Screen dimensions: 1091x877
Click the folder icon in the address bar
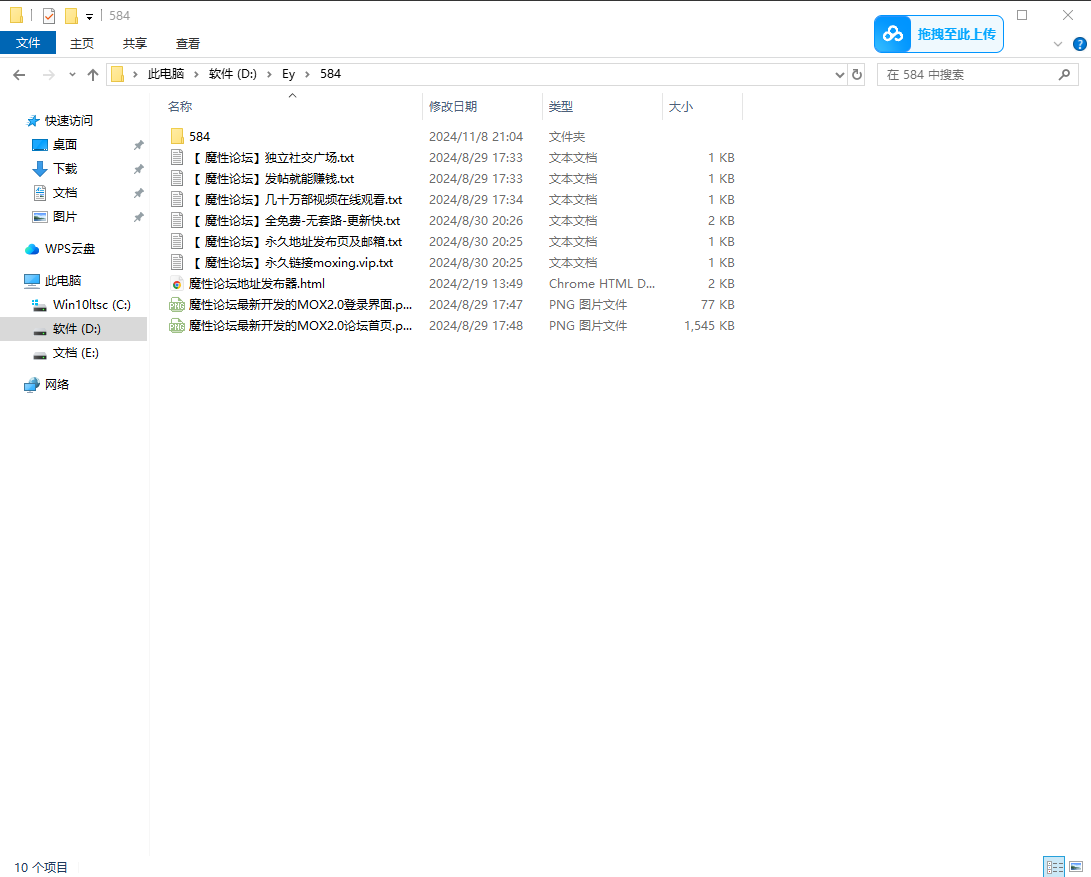click(x=118, y=74)
